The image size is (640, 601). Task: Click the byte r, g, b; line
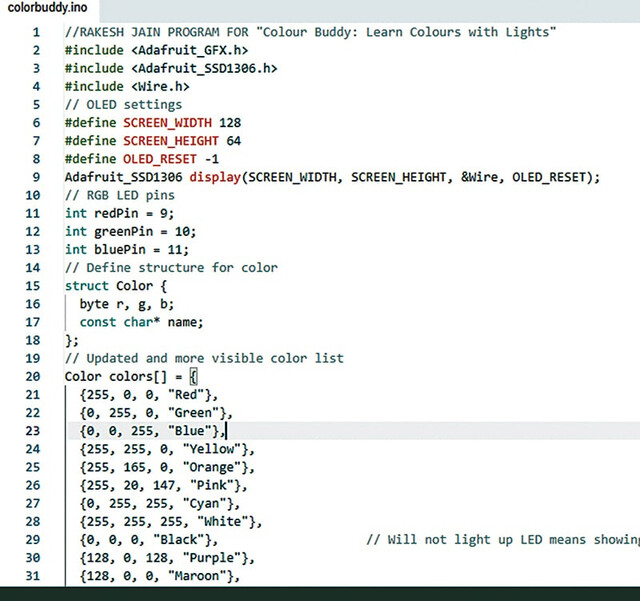click(127, 304)
